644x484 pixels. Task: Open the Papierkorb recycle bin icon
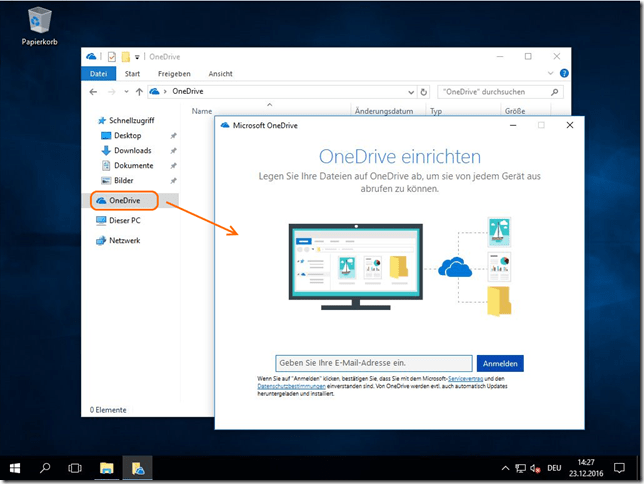tap(41, 22)
